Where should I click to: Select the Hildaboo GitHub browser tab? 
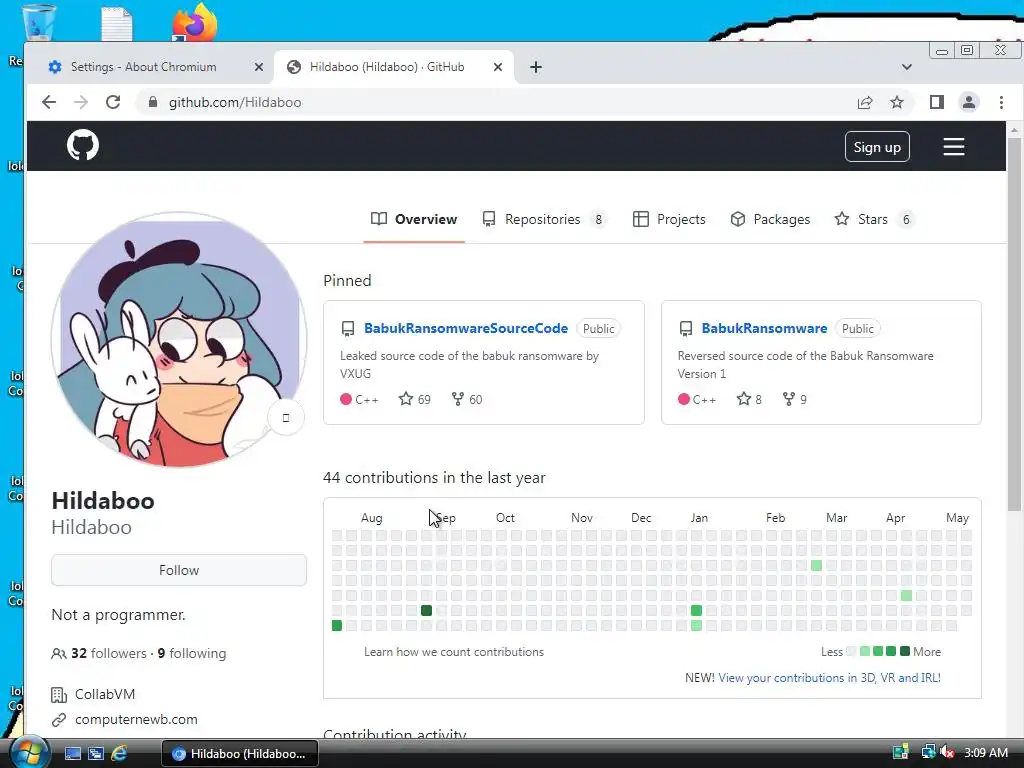pyautogui.click(x=394, y=67)
